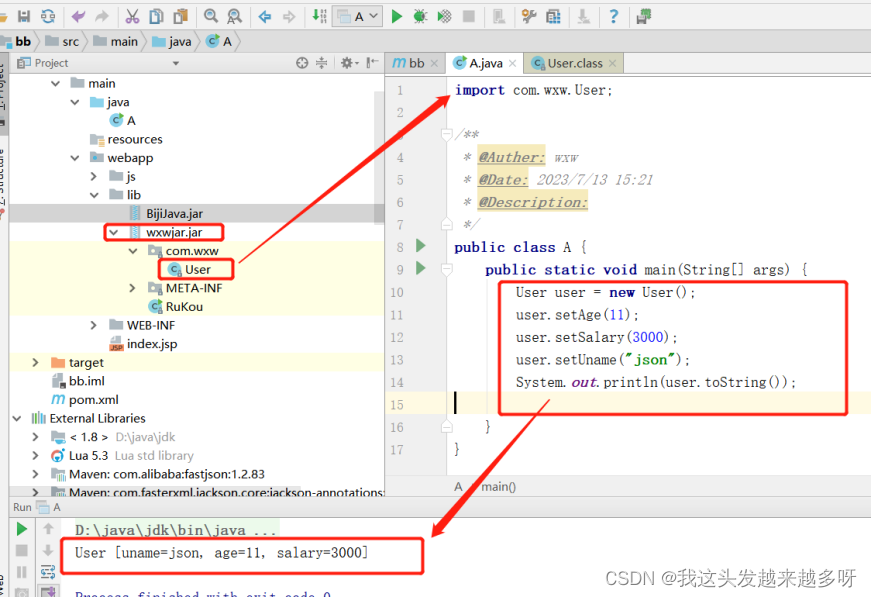The width and height of the screenshot is (872, 597).
Task: Click the run gutter icon beside class A
Action: click(x=421, y=246)
